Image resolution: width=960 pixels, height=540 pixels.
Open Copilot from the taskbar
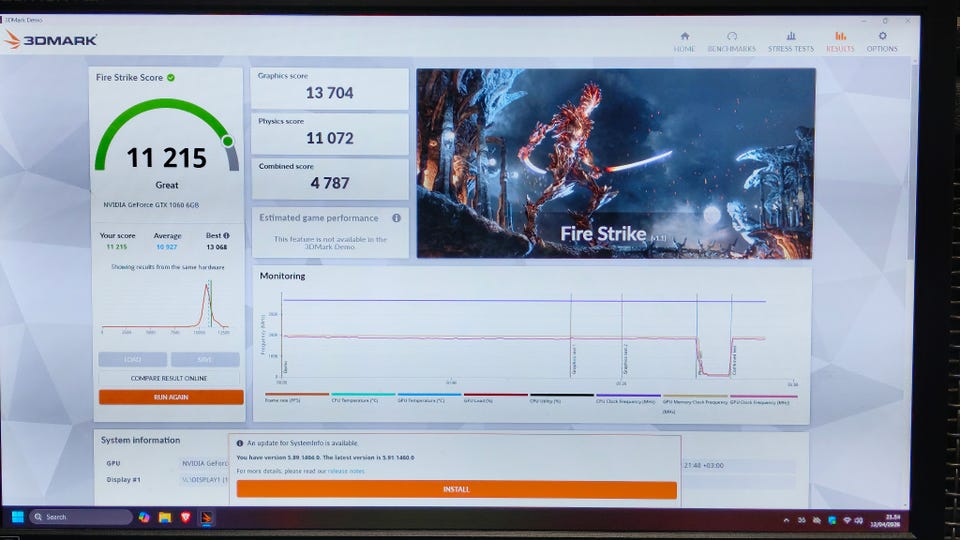pos(144,517)
